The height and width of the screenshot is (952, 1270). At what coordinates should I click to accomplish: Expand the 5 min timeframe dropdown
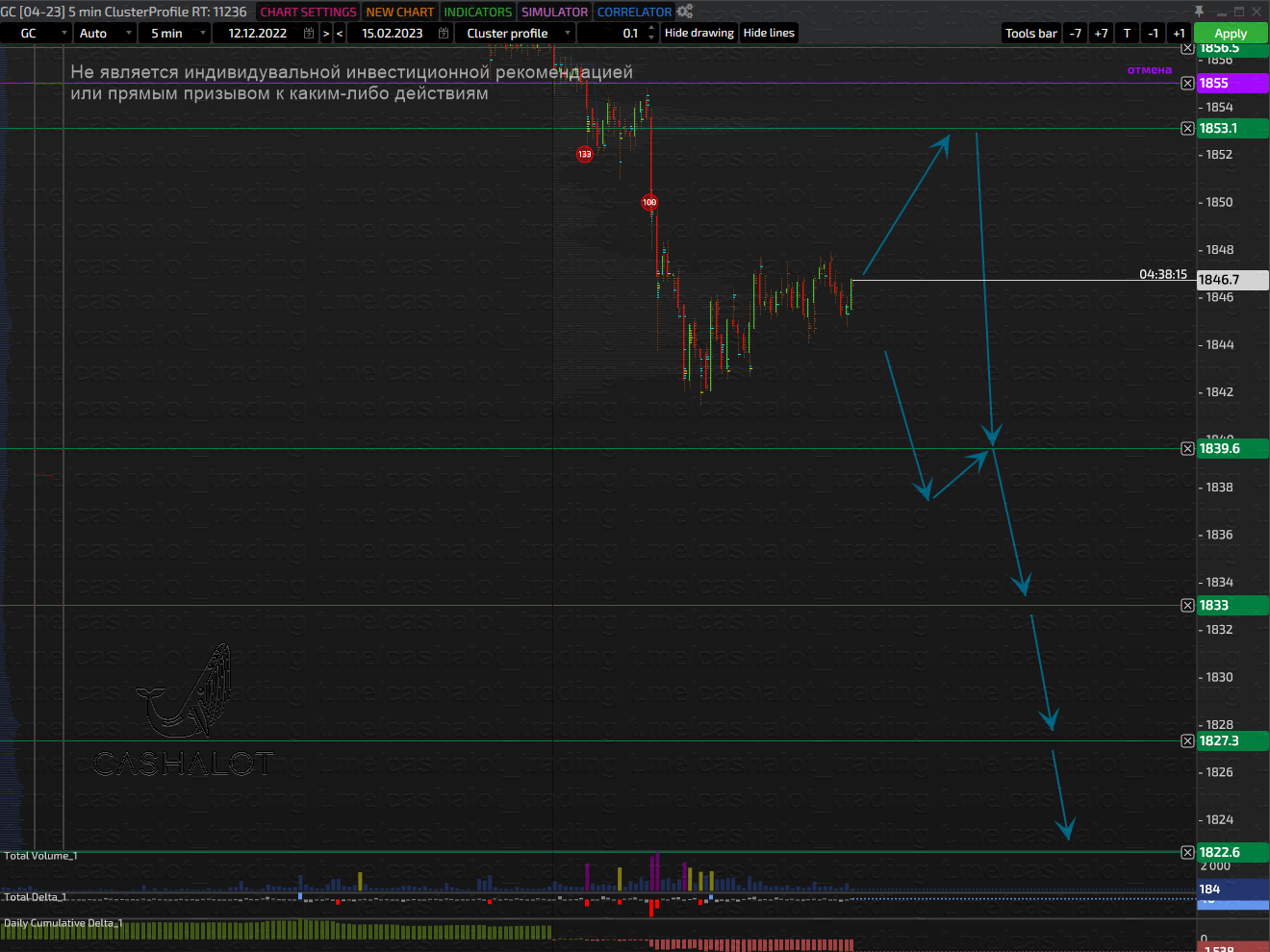(x=175, y=33)
